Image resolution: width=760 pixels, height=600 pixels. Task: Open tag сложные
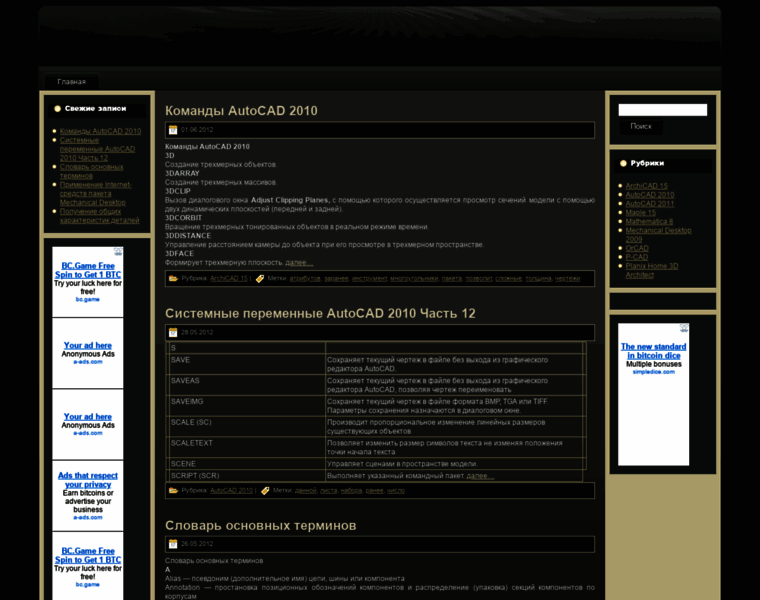(x=508, y=278)
